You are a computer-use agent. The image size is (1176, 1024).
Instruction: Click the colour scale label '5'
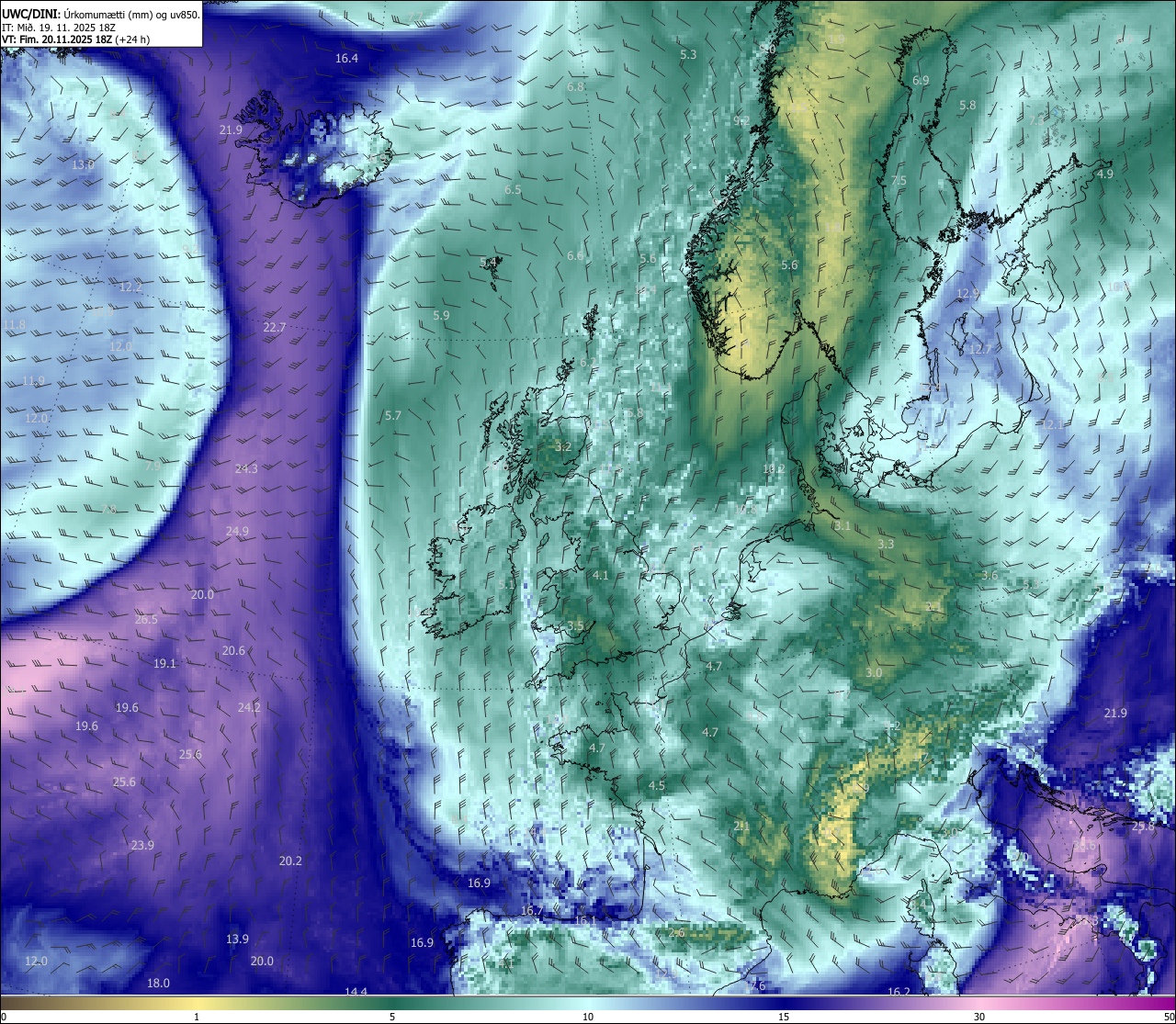tap(392, 1017)
